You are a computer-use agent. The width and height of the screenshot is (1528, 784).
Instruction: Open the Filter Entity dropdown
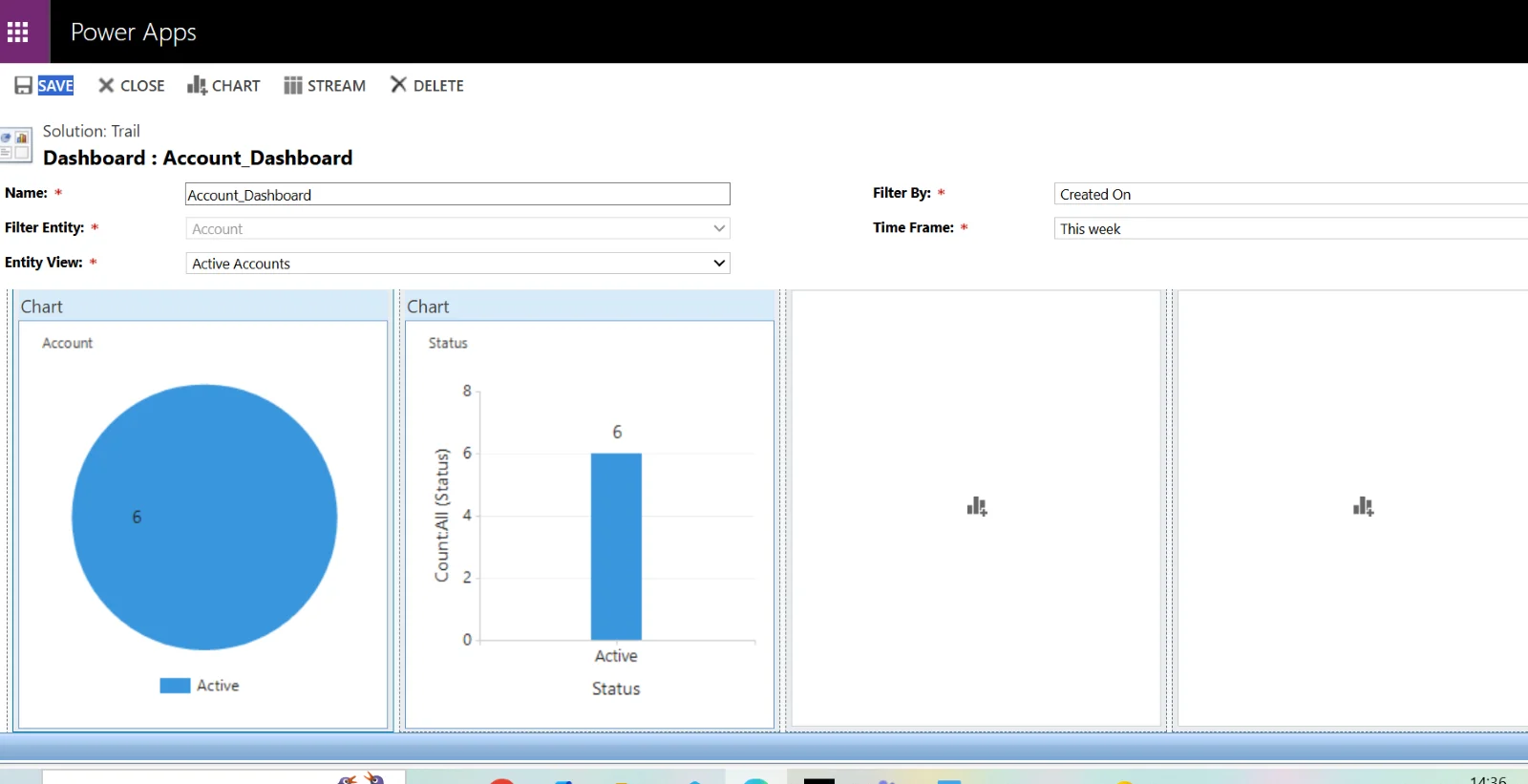[457, 228]
